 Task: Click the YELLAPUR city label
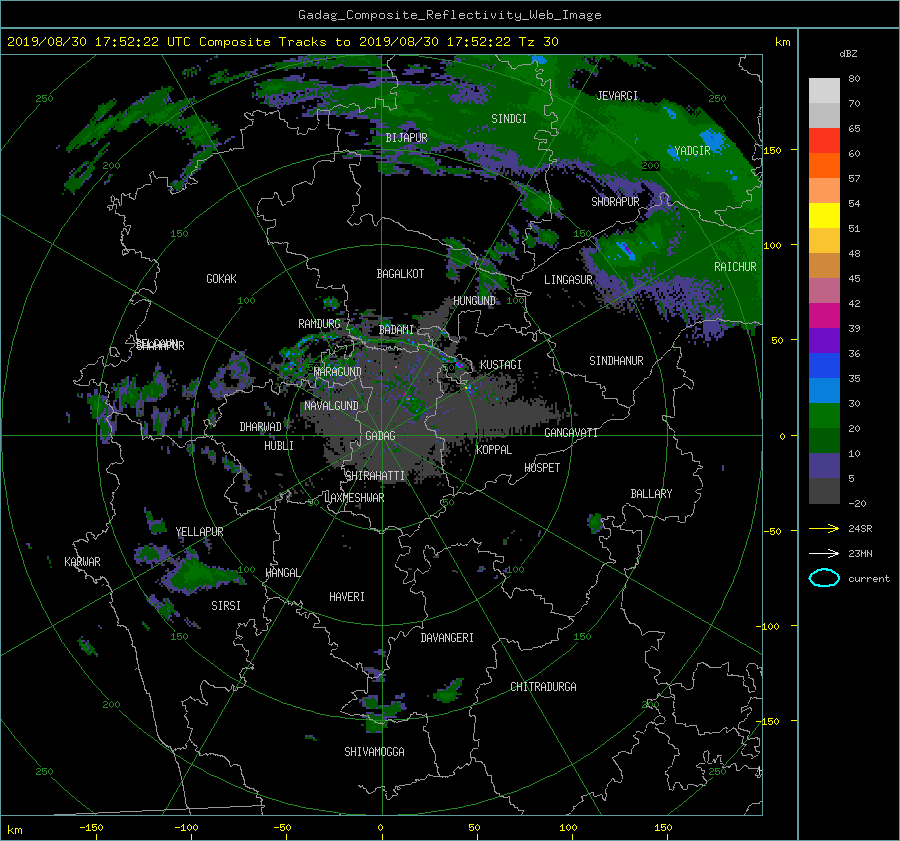(x=199, y=532)
